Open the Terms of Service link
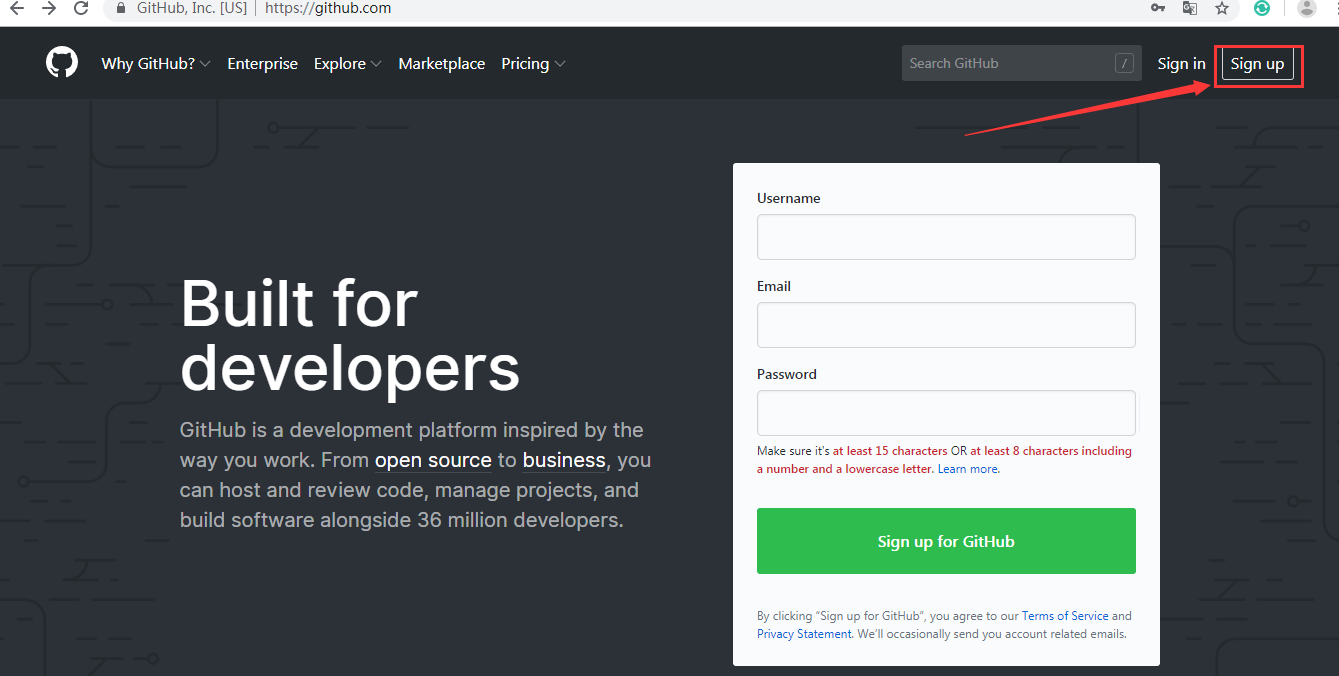The width and height of the screenshot is (1339, 676). pos(1065,616)
